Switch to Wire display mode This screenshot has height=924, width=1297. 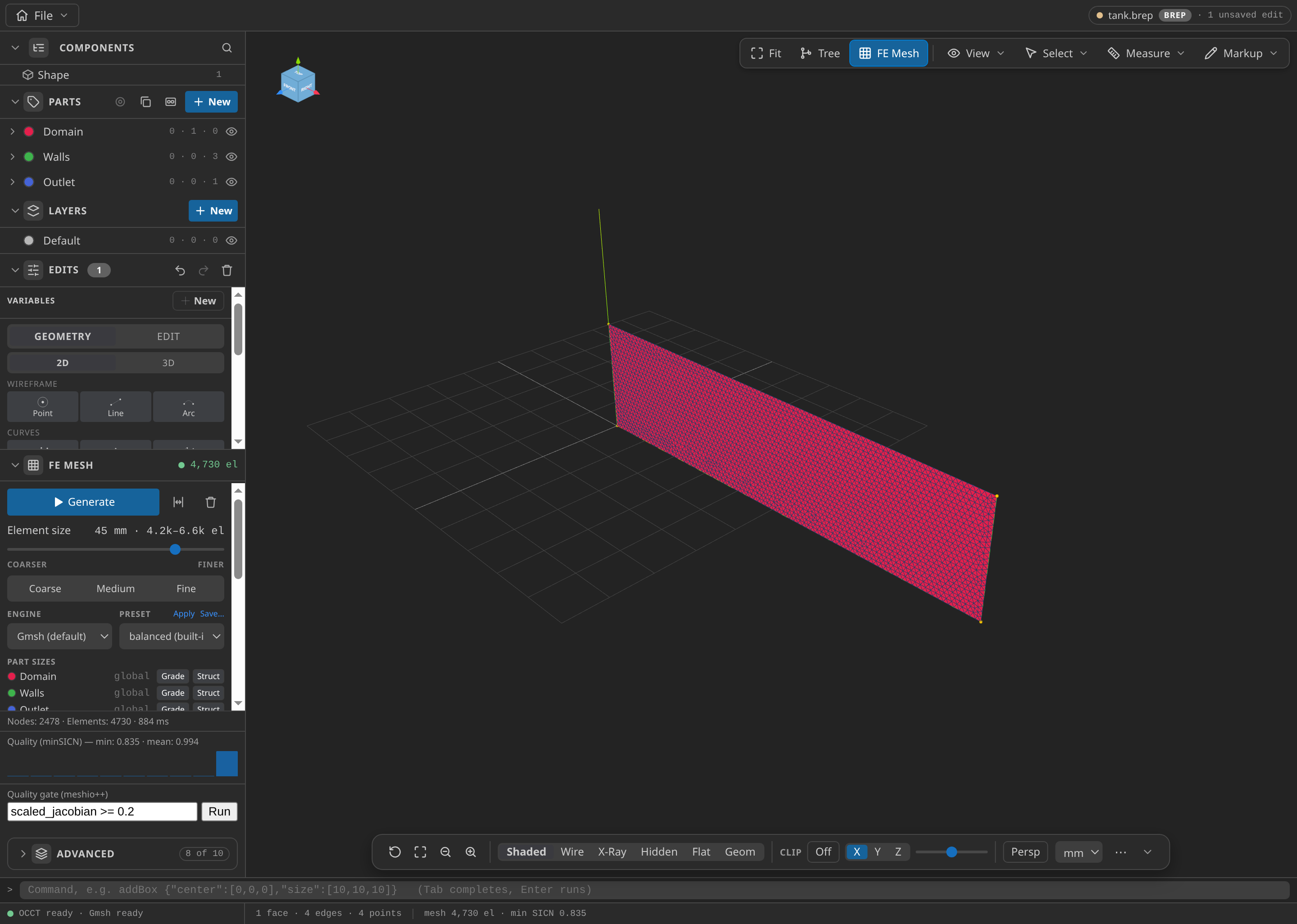pos(571,852)
